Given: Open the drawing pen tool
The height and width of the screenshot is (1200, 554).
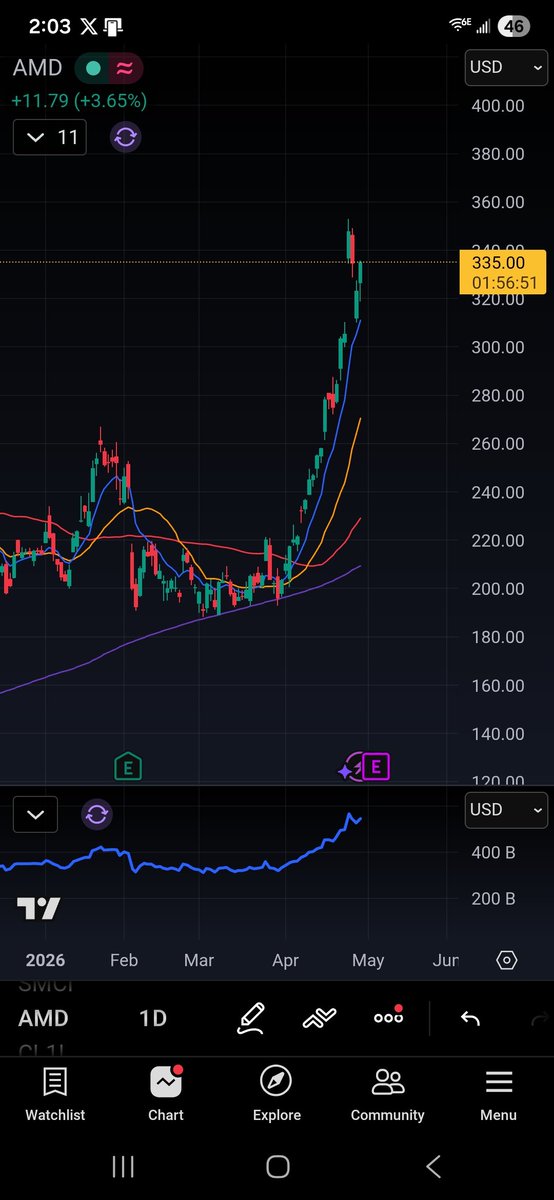Looking at the screenshot, I should point(251,1018).
